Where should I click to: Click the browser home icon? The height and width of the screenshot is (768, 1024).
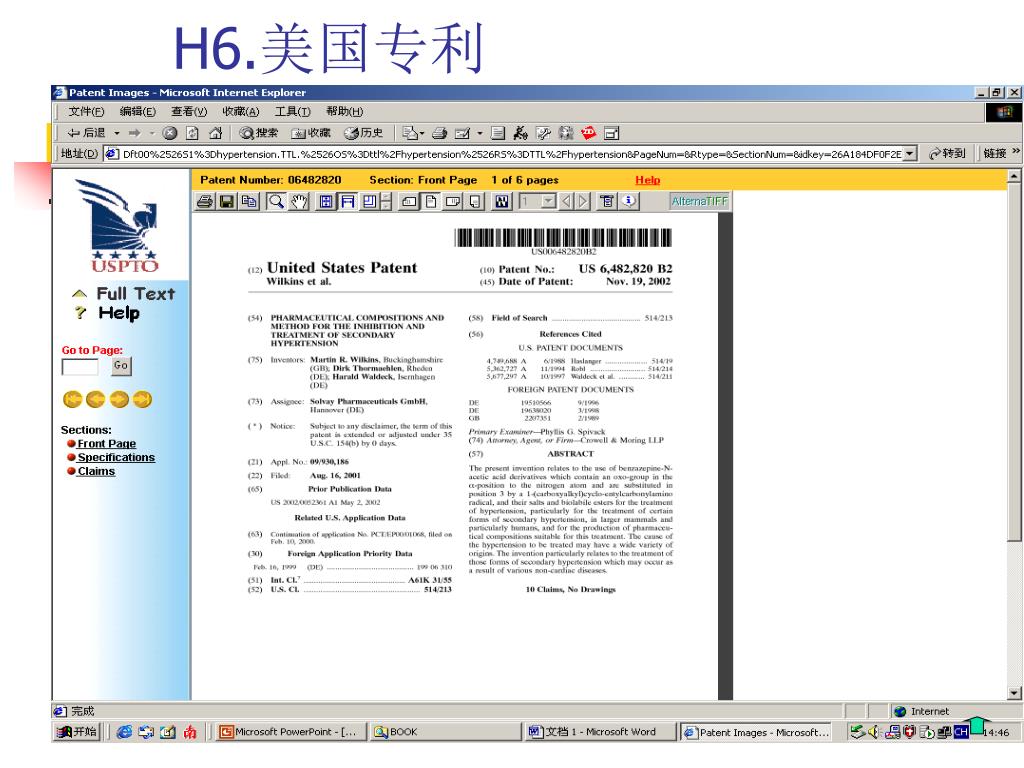click(x=215, y=133)
